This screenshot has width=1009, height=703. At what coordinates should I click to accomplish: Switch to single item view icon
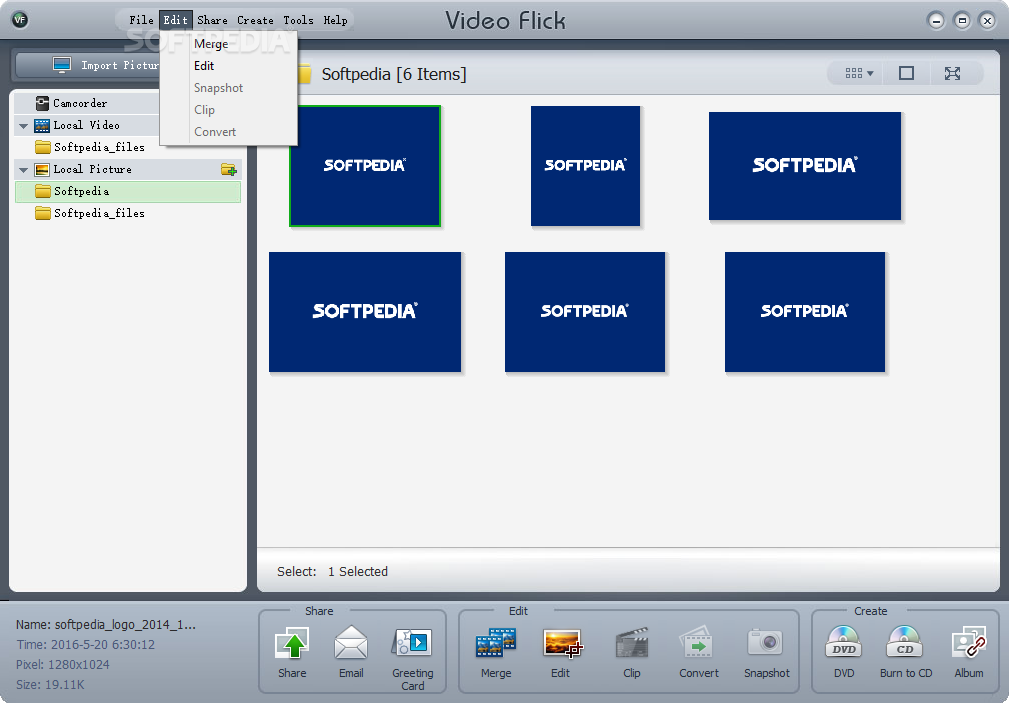(x=906, y=73)
